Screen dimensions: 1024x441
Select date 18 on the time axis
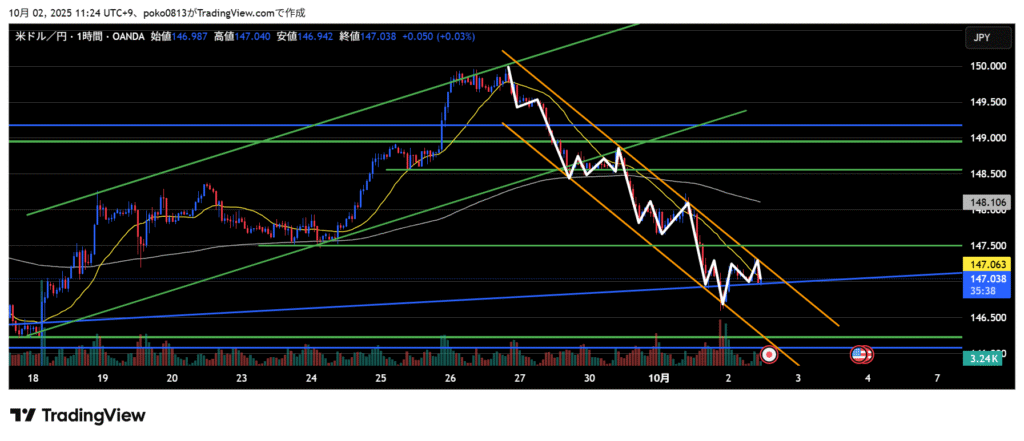point(33,379)
